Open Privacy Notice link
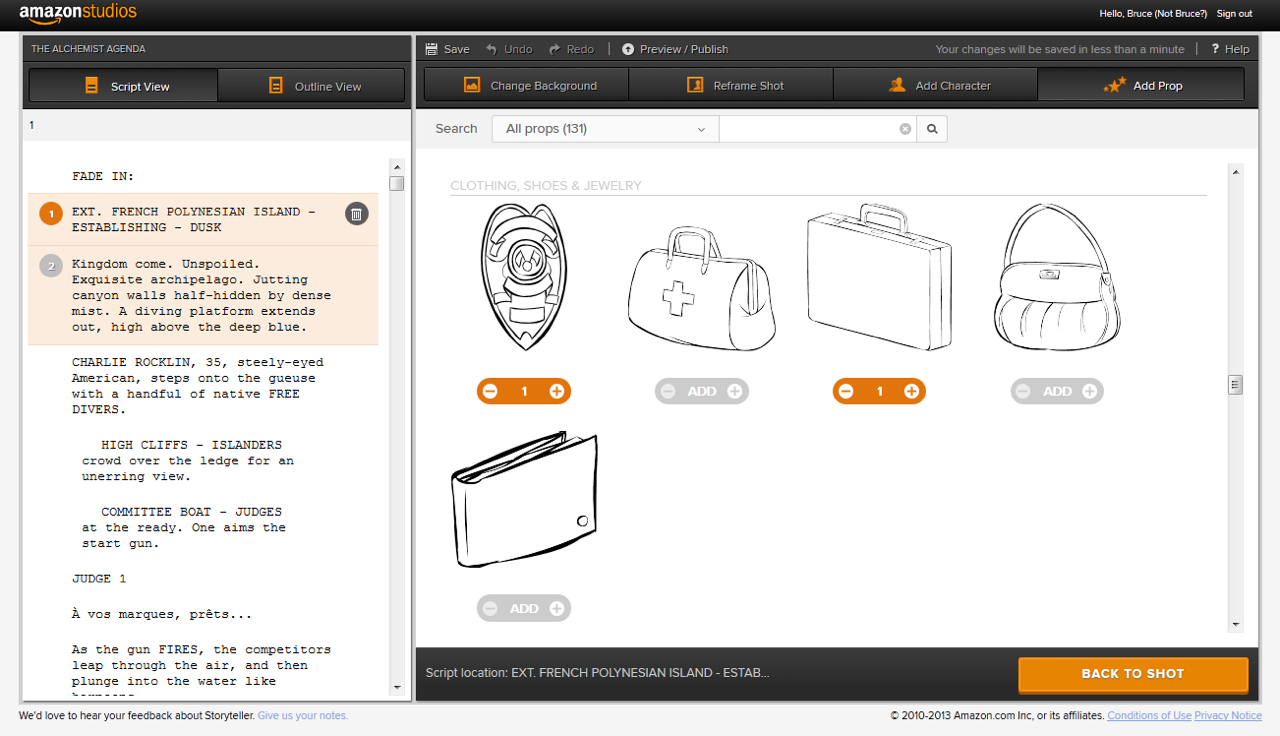The width and height of the screenshot is (1280, 736). click(1228, 716)
